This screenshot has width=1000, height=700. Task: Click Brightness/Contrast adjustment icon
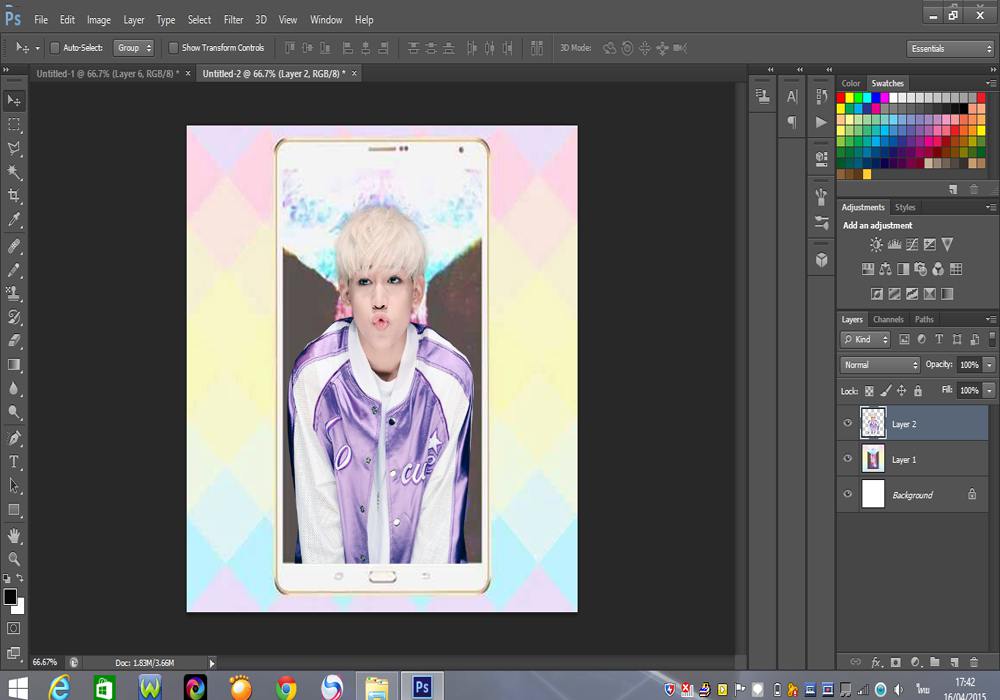(x=876, y=244)
